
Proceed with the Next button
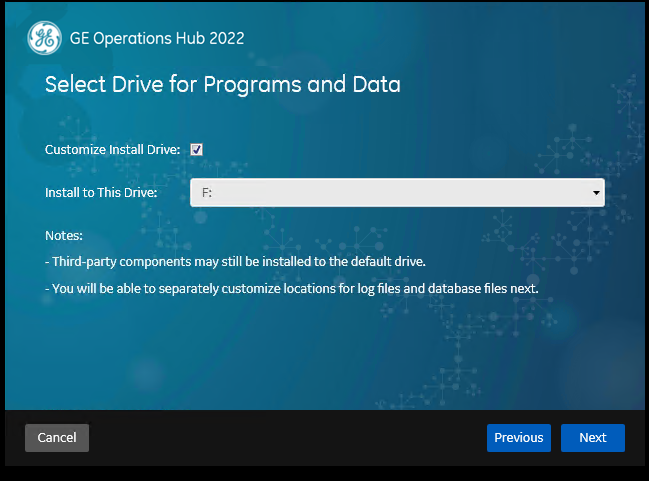click(593, 438)
